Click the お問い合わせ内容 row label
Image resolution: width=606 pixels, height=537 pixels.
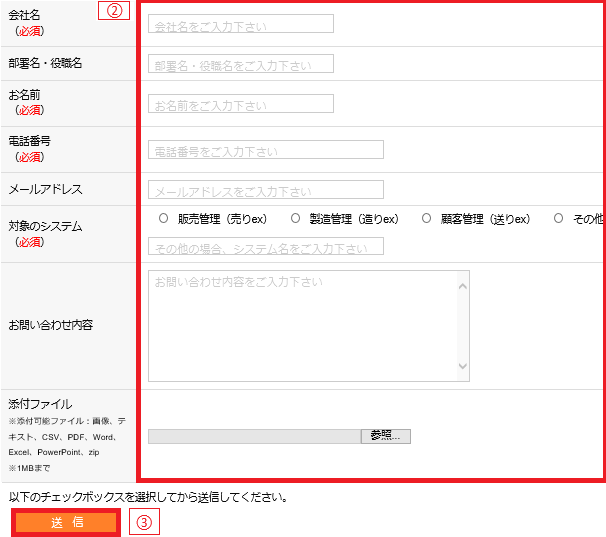coord(51,325)
